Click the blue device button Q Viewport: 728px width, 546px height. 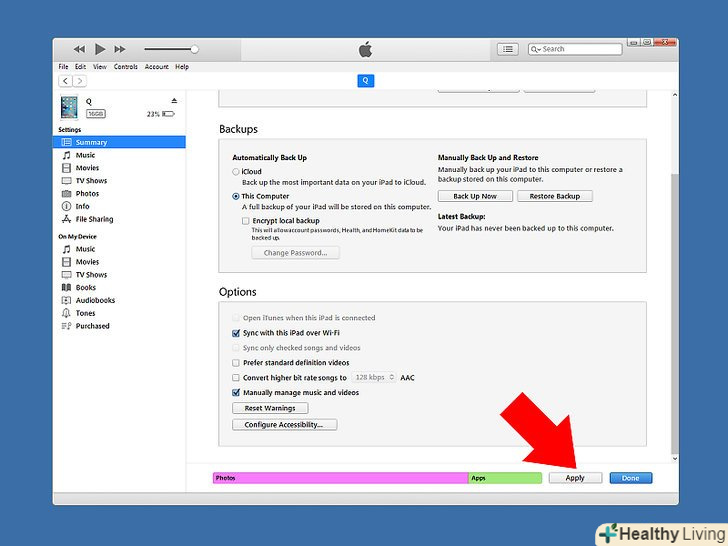coord(366,81)
